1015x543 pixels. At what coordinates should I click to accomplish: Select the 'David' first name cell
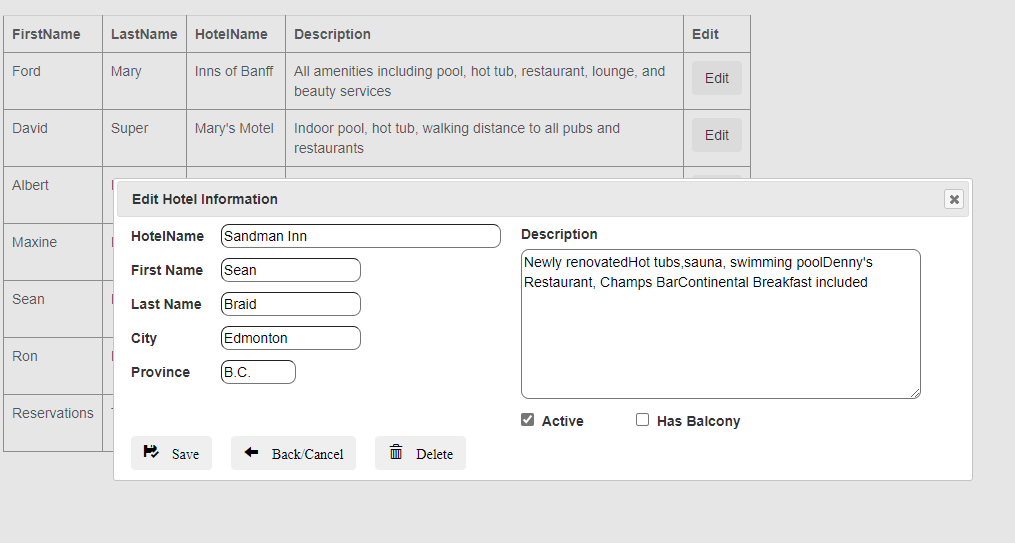(x=53, y=138)
